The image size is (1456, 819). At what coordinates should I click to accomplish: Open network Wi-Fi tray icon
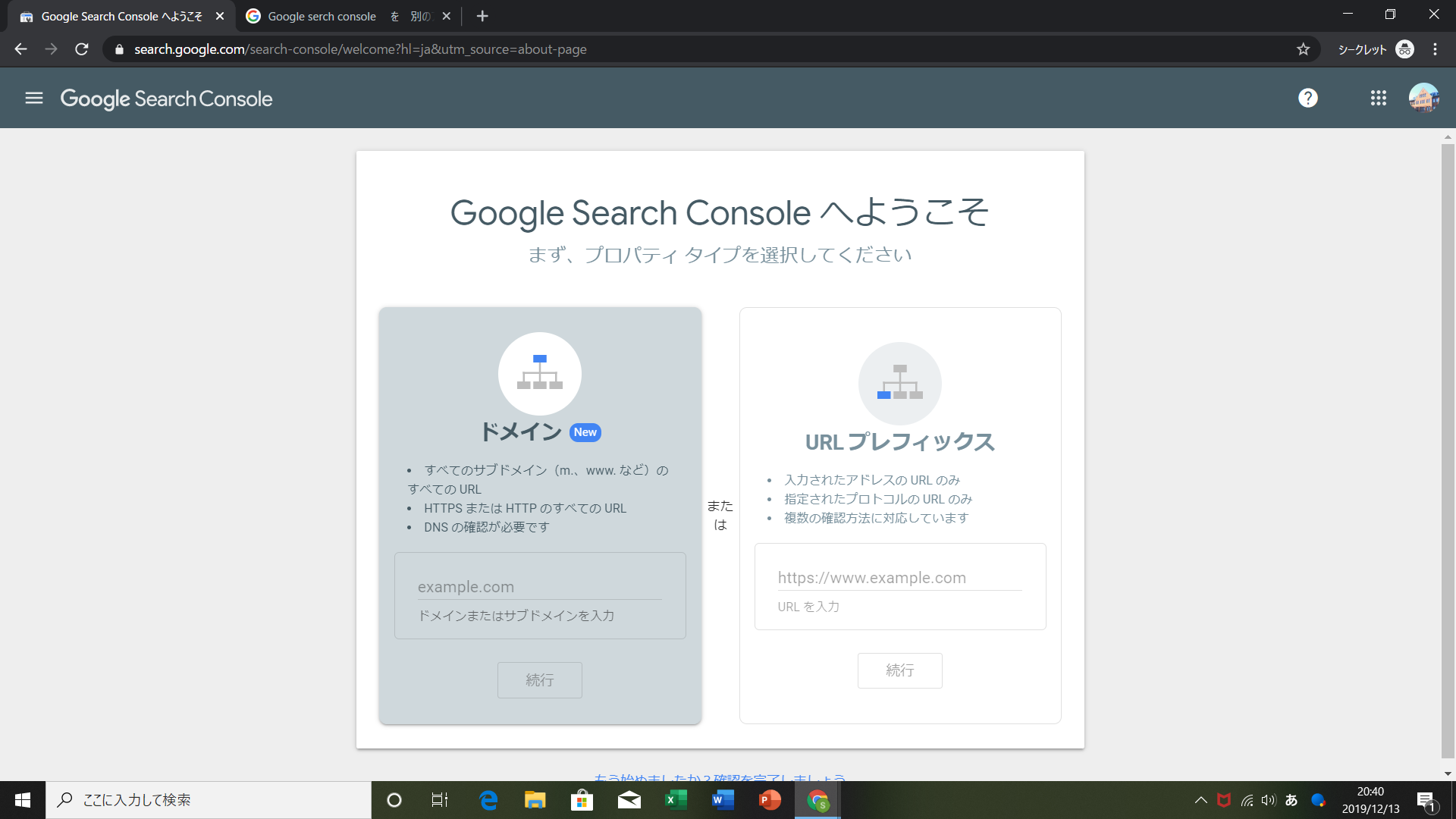(x=1247, y=800)
